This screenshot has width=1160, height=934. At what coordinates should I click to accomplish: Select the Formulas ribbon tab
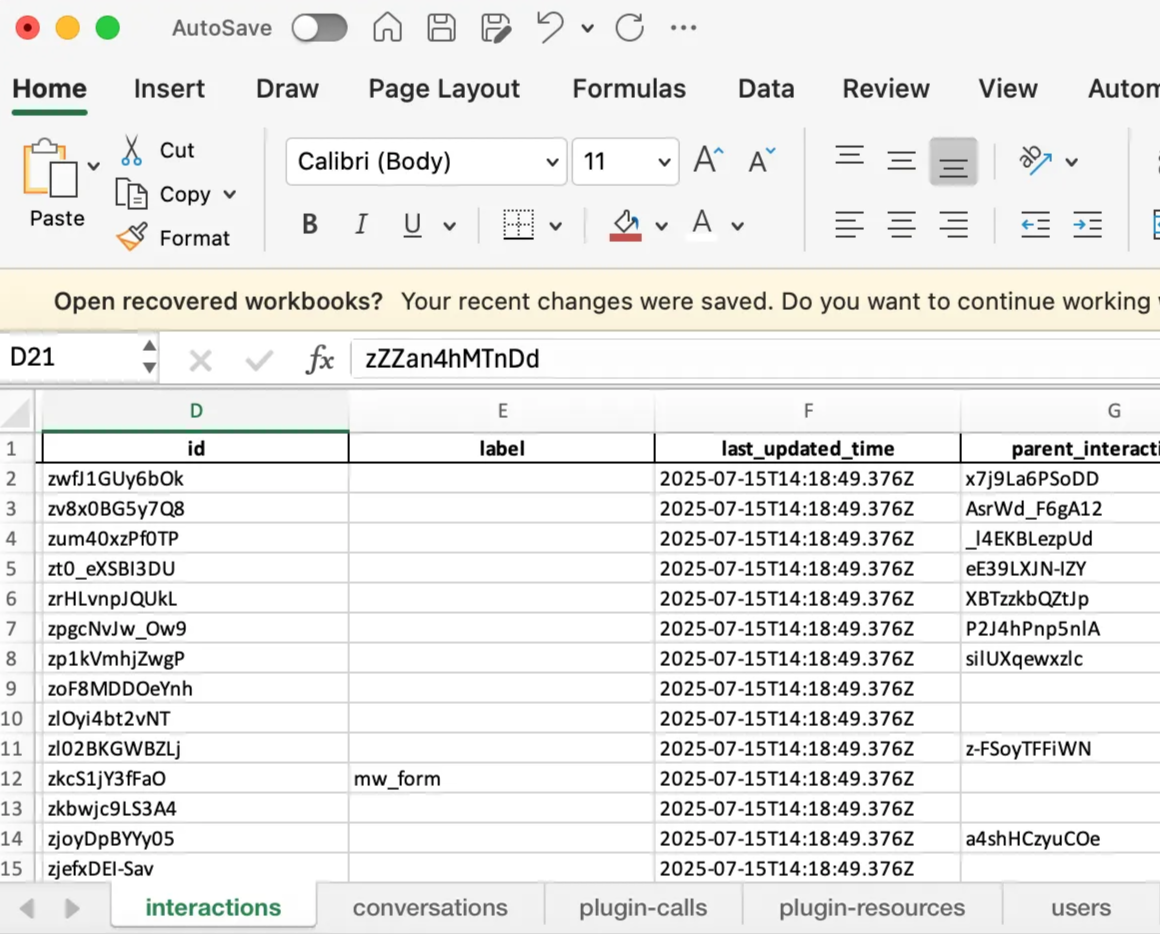(629, 89)
